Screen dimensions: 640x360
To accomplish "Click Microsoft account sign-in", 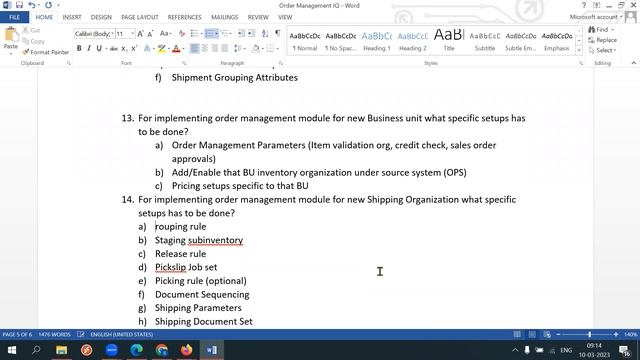I will point(596,17).
